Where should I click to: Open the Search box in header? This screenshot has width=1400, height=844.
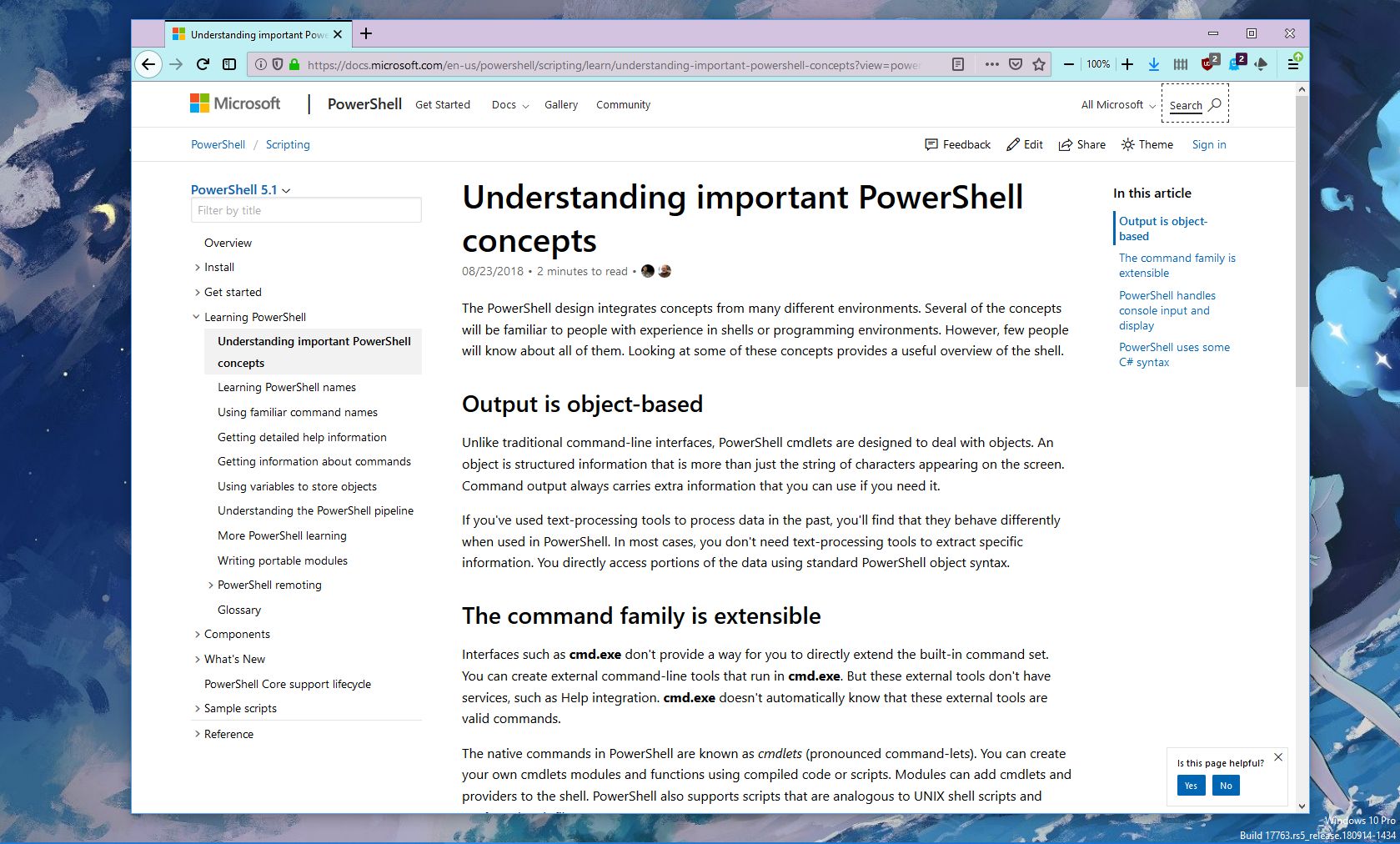coord(1195,104)
